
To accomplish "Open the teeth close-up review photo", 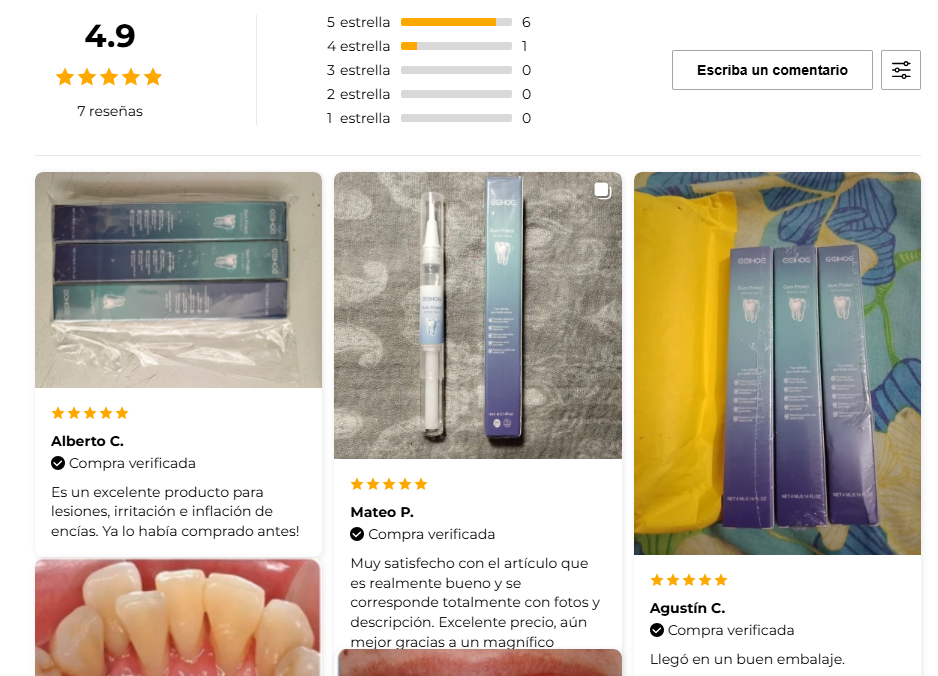I will (x=178, y=618).
